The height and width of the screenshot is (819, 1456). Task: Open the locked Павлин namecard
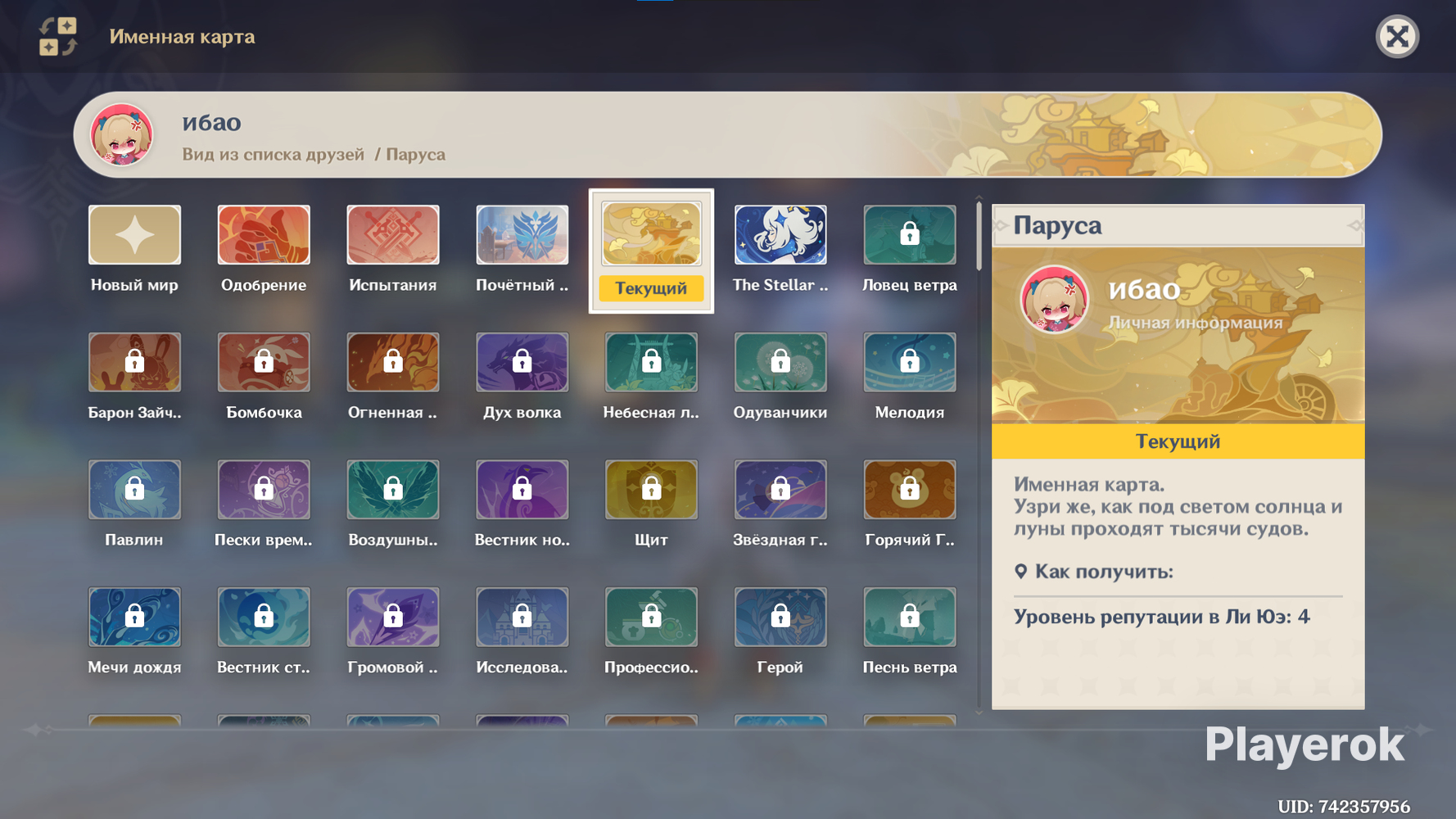coord(134,490)
